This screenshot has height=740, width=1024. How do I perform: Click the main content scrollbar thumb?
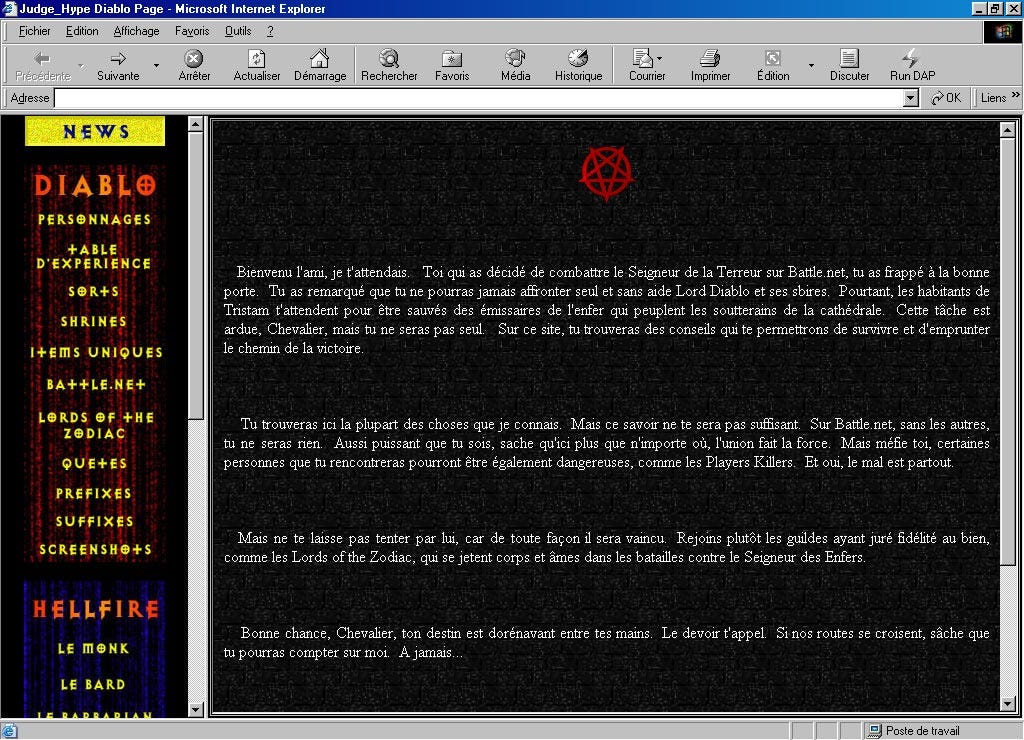pyautogui.click(x=1008, y=349)
